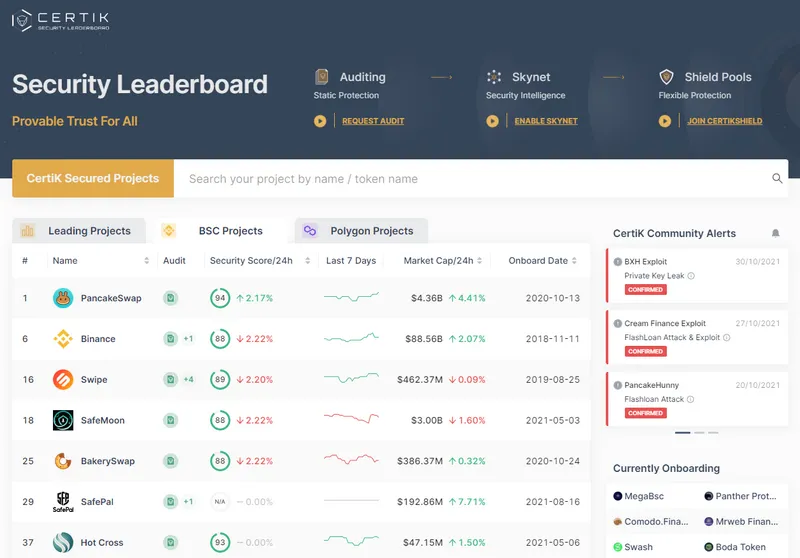800x558 pixels.
Task: Click the Auditing clipboard icon
Action: (x=321, y=77)
